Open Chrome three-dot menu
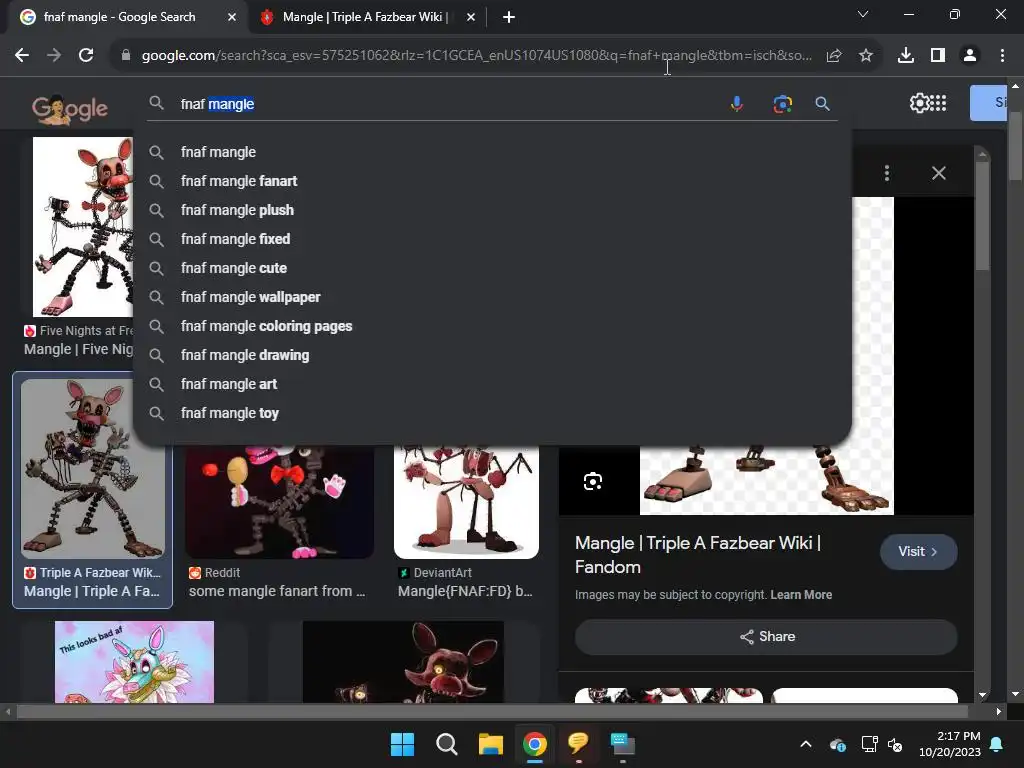This screenshot has width=1024, height=768. [x=1002, y=56]
